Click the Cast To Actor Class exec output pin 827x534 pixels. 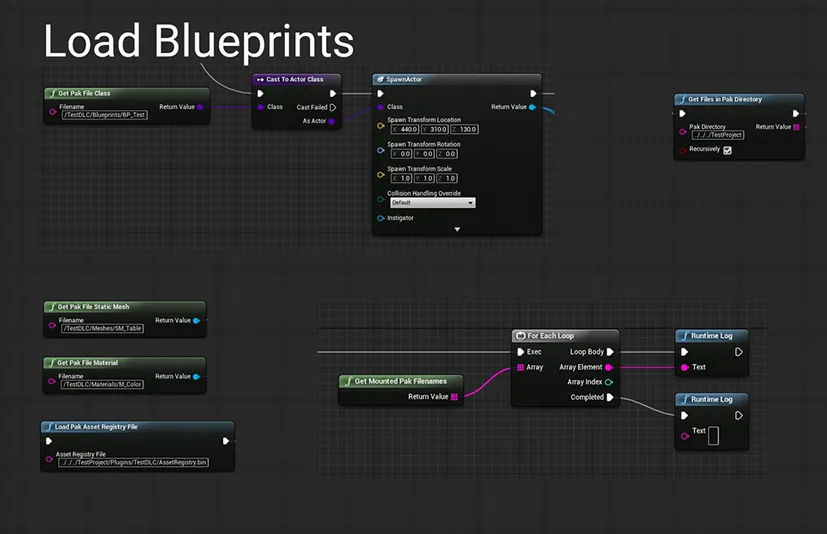pyautogui.click(x=332, y=93)
